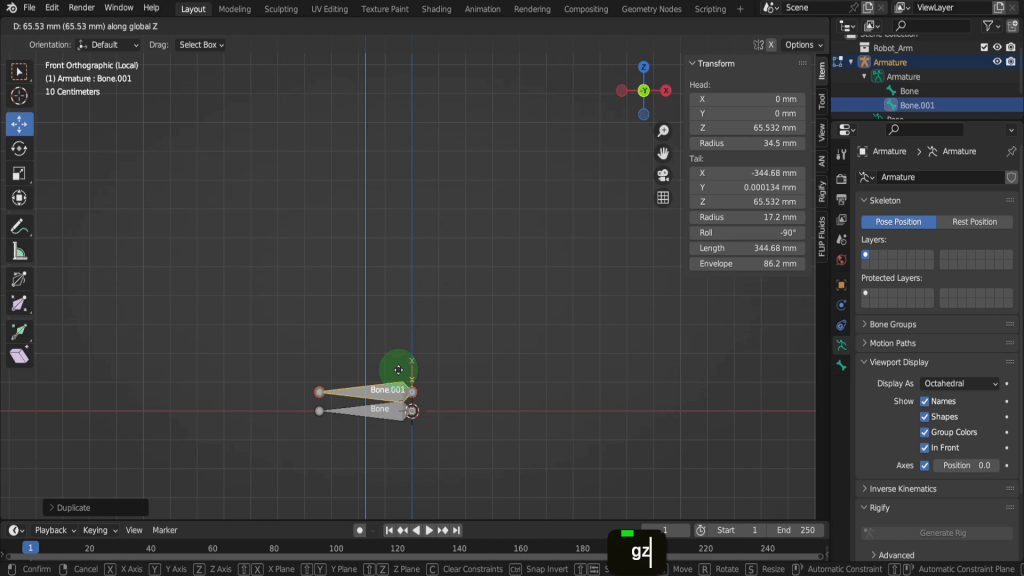Select Bone.001 in the outliner
1024x576 pixels.
(917, 105)
